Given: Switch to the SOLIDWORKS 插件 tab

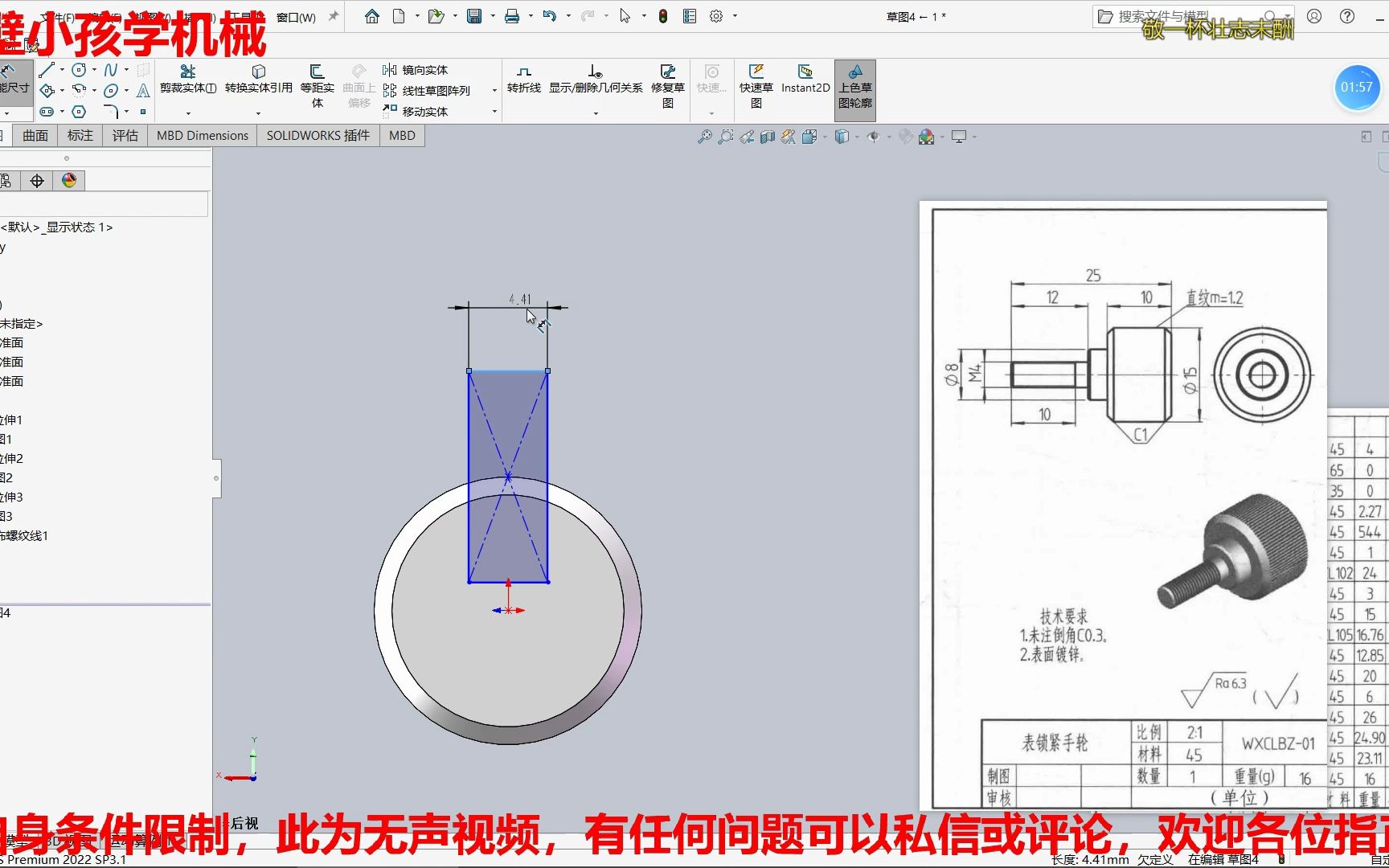Looking at the screenshot, I should 317,135.
